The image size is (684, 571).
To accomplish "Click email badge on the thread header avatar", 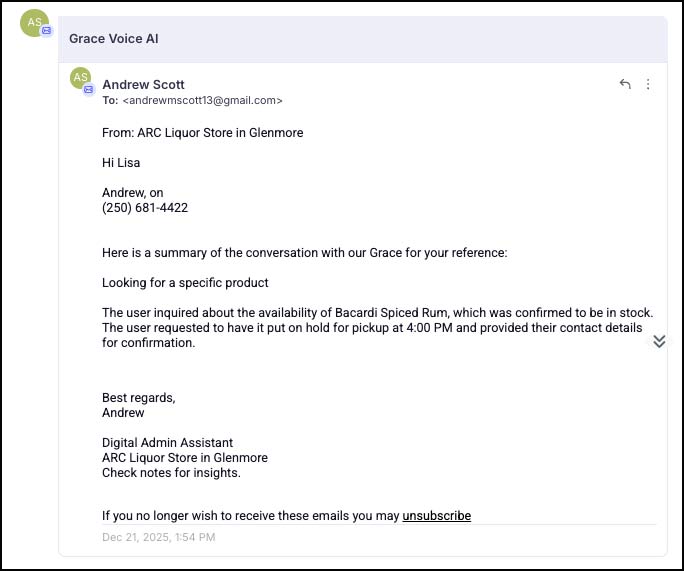I will point(46,31).
